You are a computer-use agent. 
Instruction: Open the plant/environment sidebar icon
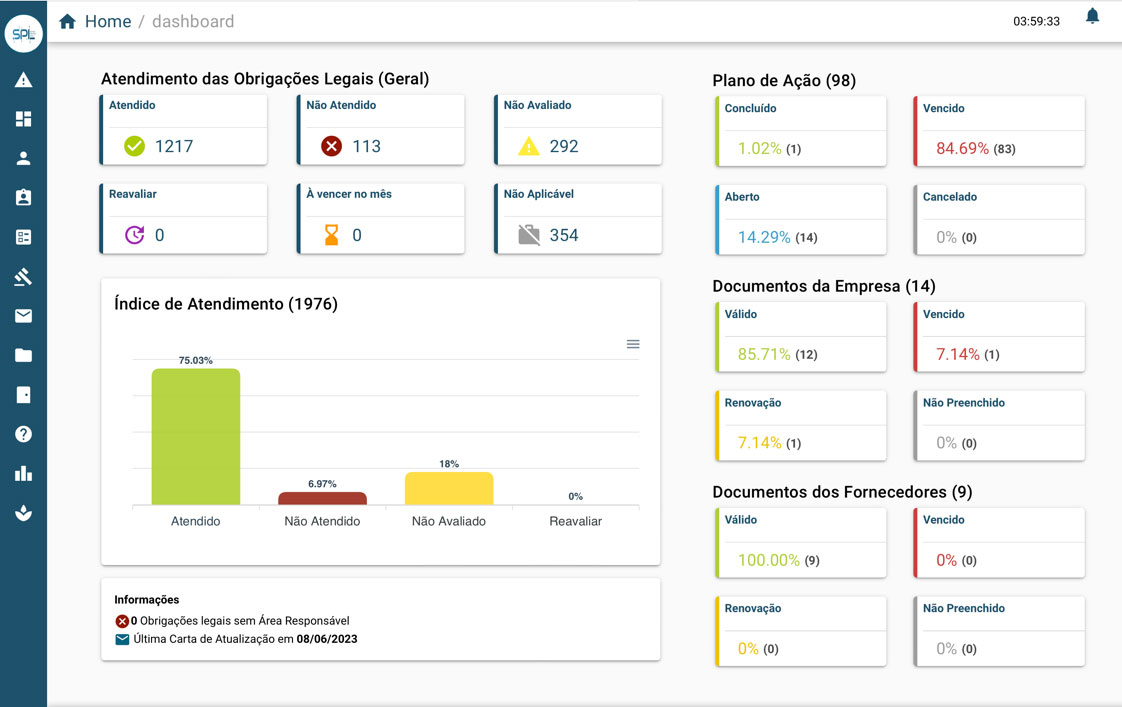tap(24, 512)
